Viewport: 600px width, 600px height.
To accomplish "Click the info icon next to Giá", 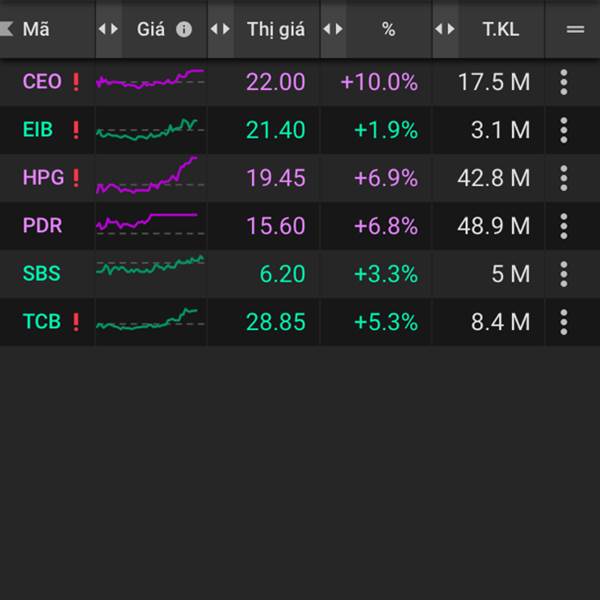I will [x=184, y=29].
